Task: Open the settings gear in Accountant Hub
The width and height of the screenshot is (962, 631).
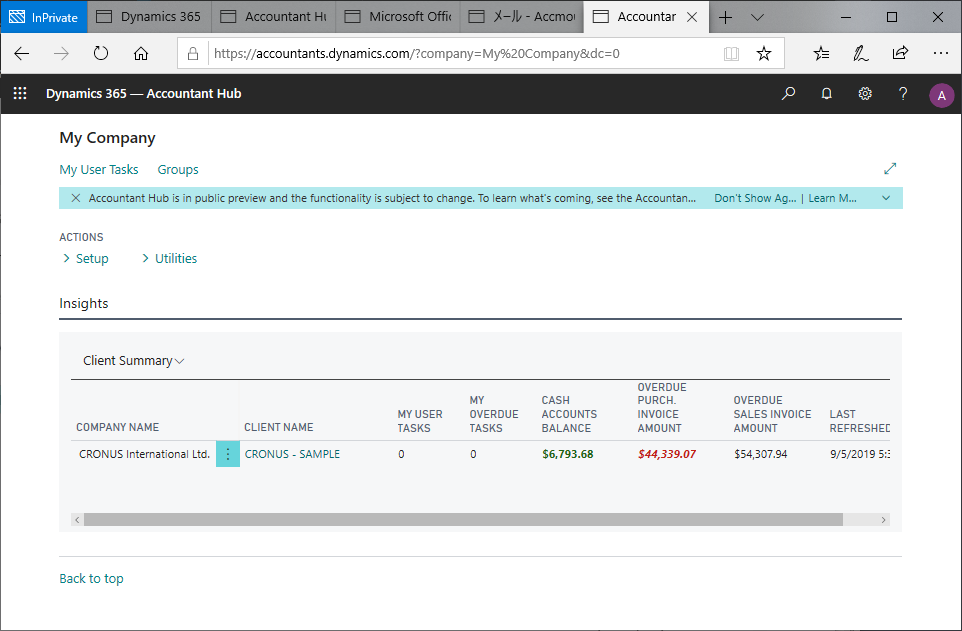Action: click(864, 93)
